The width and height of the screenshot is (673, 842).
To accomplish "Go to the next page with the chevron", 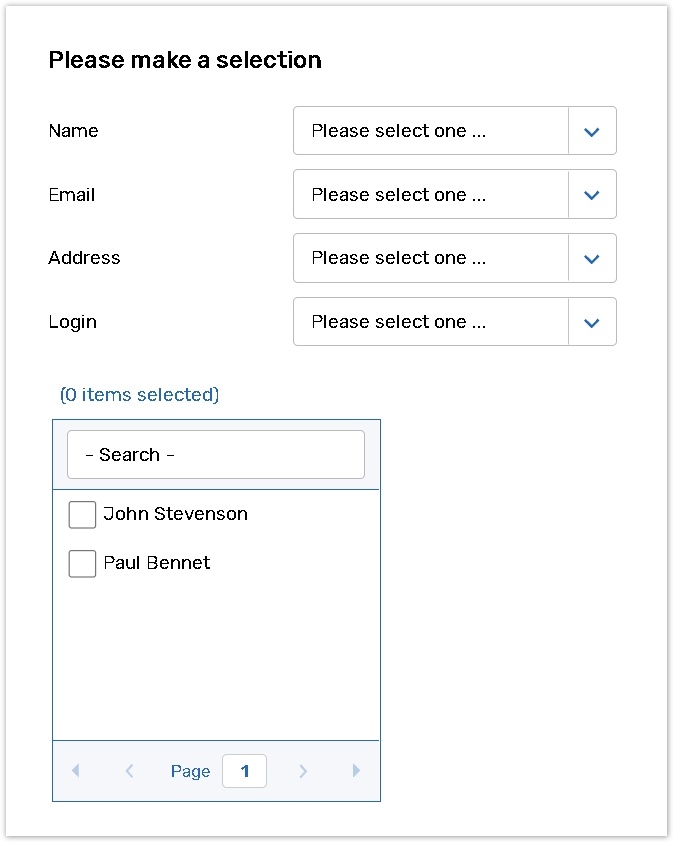I will click(303, 771).
